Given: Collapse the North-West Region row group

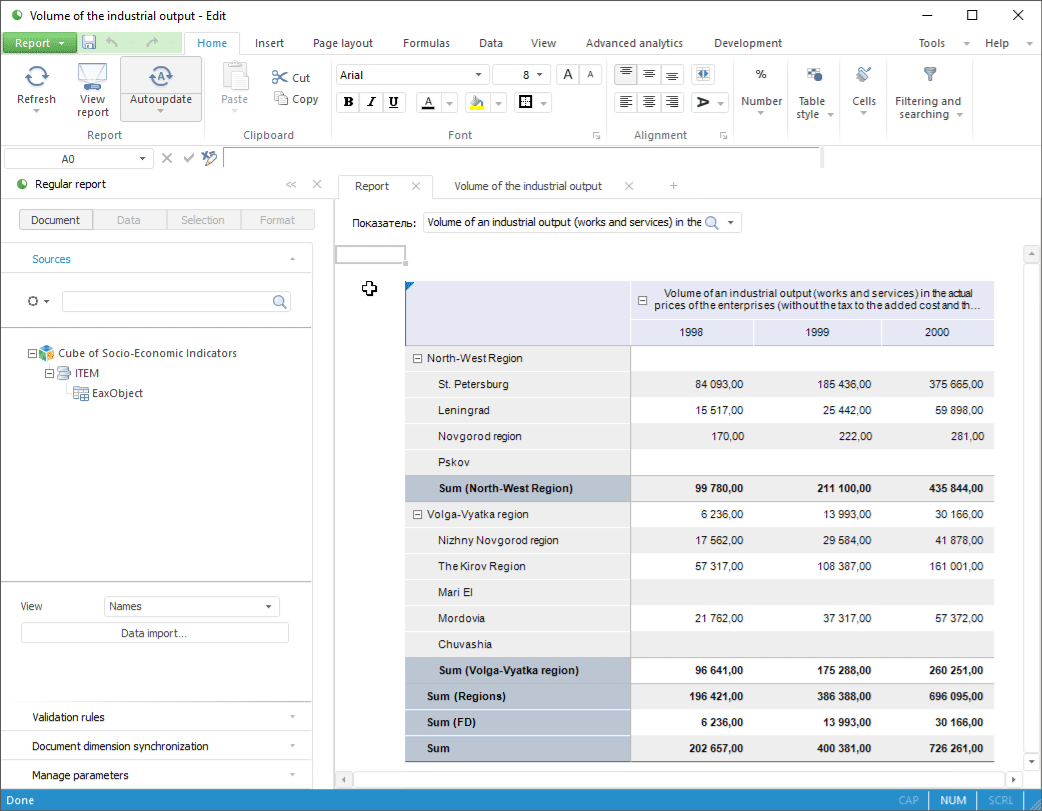Looking at the screenshot, I should (417, 359).
